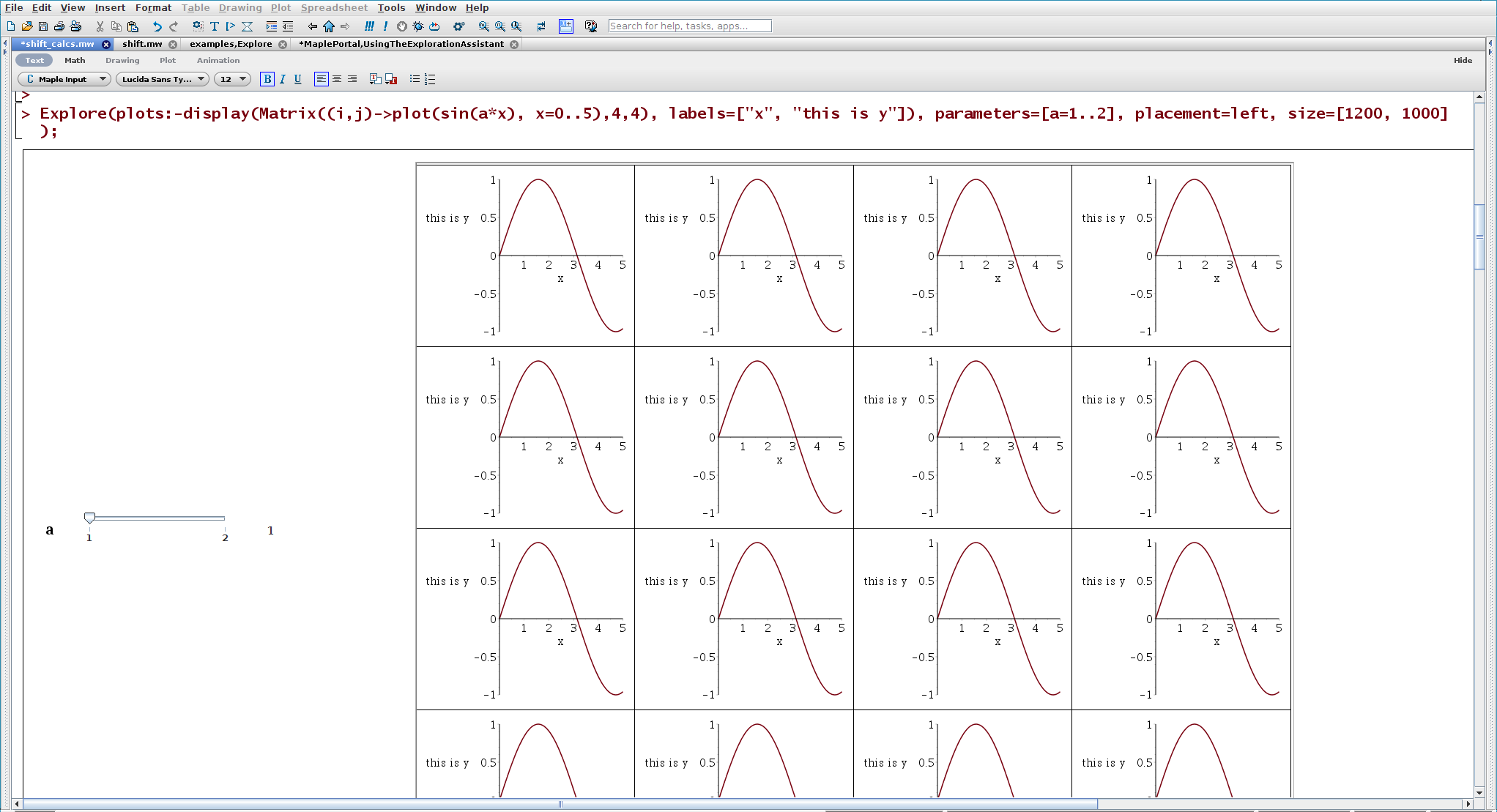
Task: Close the examples,Explore tab
Action: (283, 45)
